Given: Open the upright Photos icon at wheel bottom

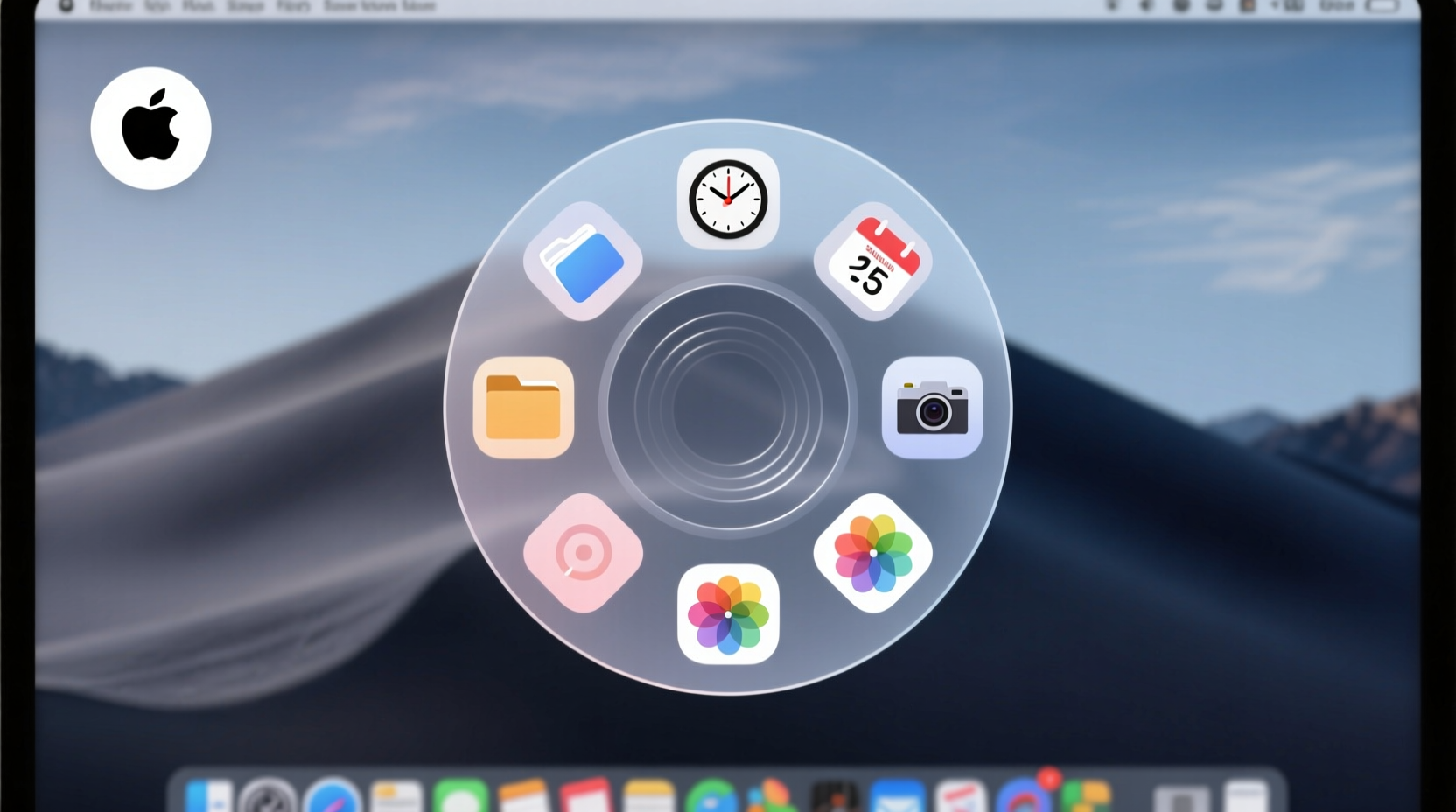Looking at the screenshot, I should pyautogui.click(x=728, y=614).
